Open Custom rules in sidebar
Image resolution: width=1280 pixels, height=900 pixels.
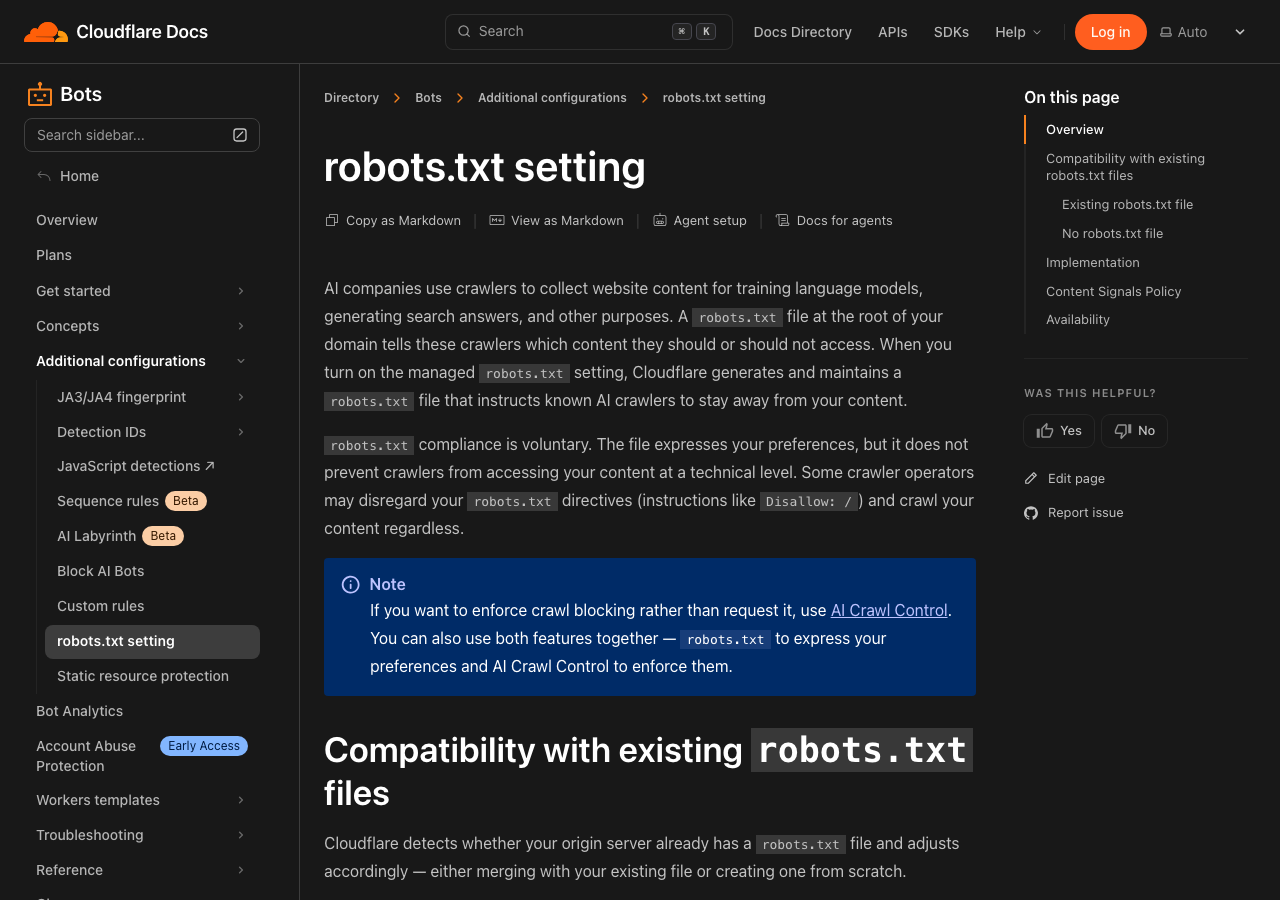(100, 606)
